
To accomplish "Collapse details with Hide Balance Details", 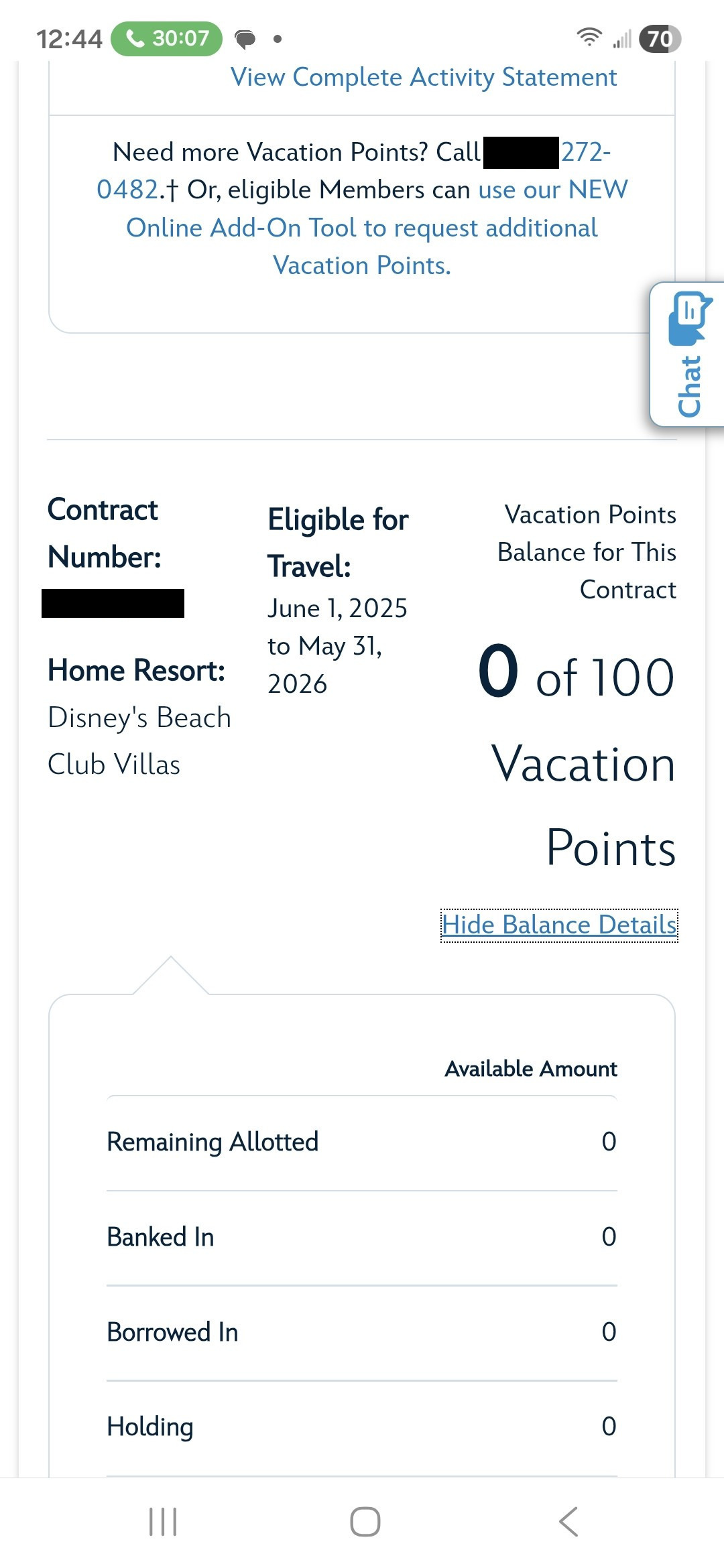I will (x=559, y=925).
